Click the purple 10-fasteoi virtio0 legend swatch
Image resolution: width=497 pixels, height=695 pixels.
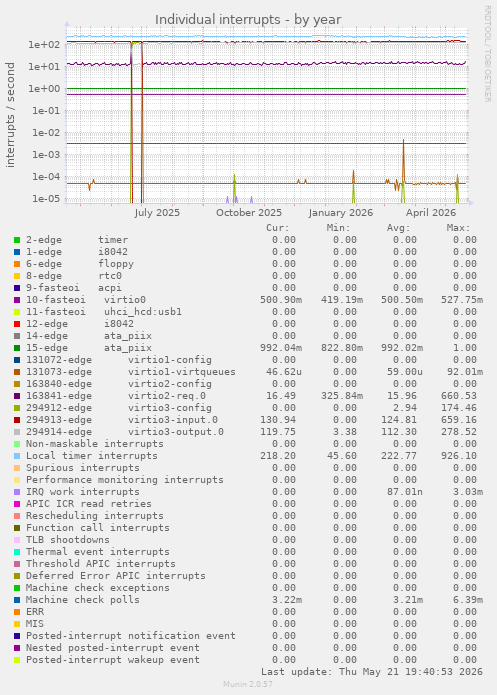click(x=17, y=300)
